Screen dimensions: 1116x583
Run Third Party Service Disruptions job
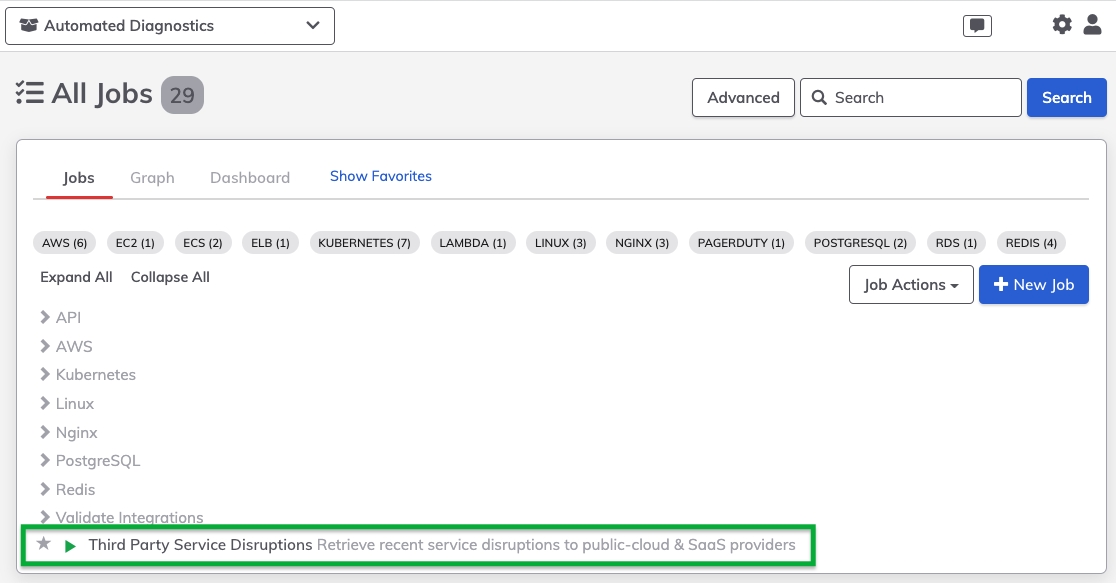point(70,546)
